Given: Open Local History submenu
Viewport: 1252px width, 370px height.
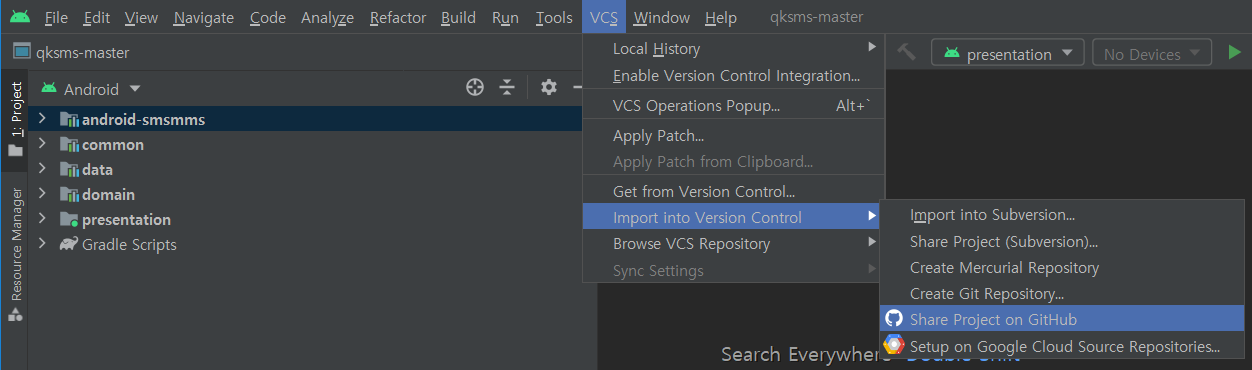Looking at the screenshot, I should pyautogui.click(x=733, y=49).
